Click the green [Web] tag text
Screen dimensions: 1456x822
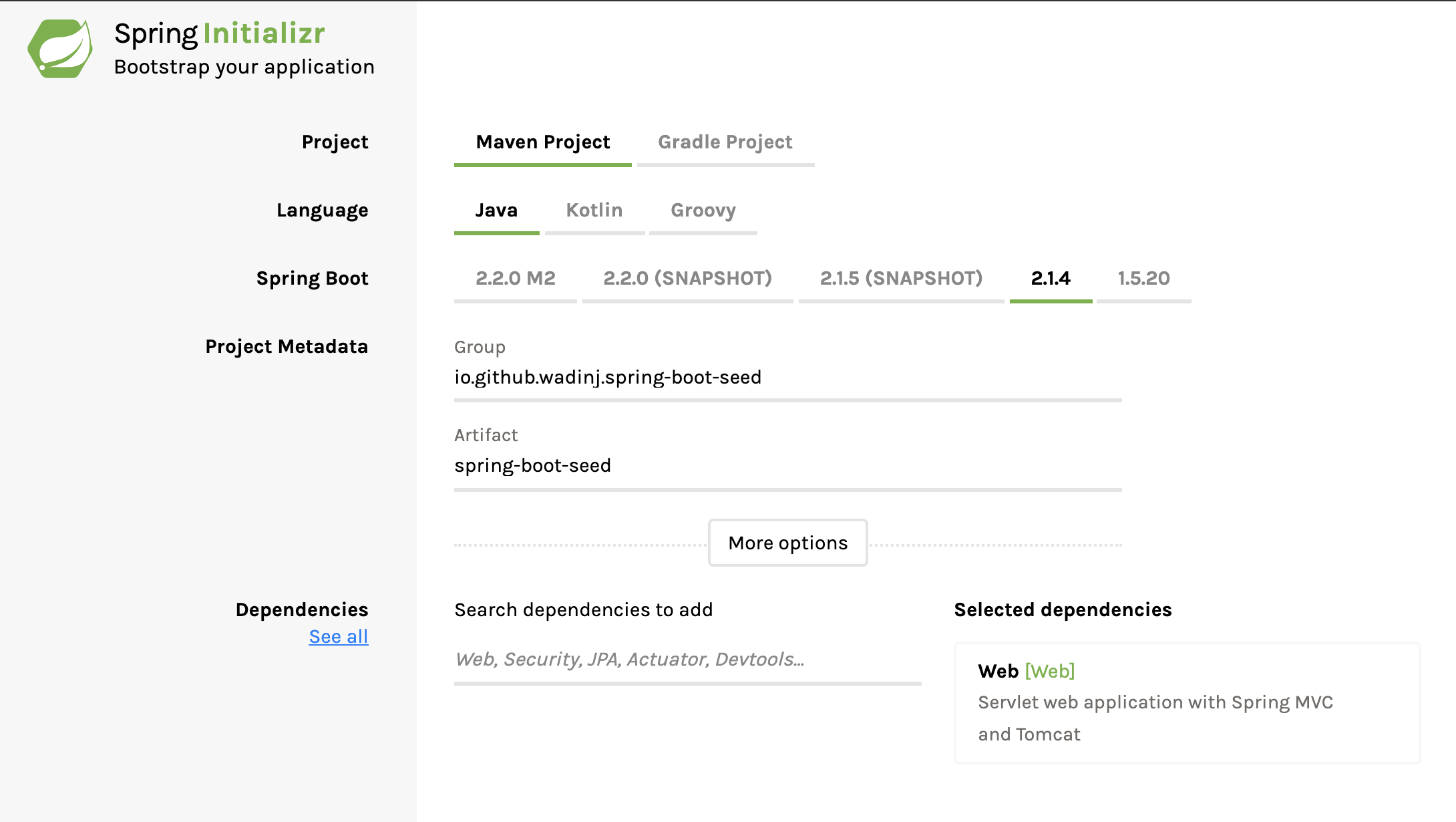pyautogui.click(x=1050, y=671)
